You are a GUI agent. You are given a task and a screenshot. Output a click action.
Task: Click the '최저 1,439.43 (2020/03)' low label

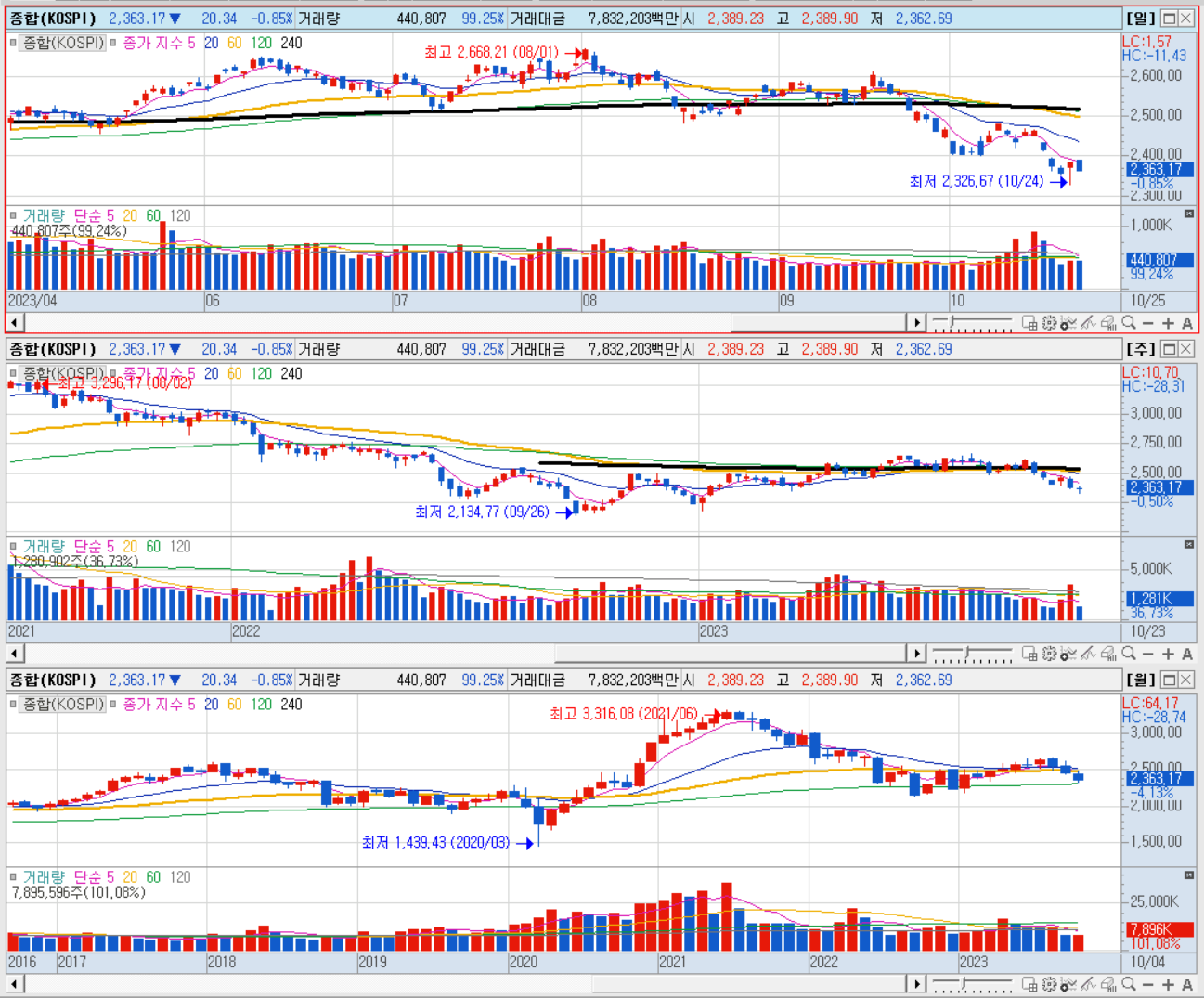click(435, 843)
